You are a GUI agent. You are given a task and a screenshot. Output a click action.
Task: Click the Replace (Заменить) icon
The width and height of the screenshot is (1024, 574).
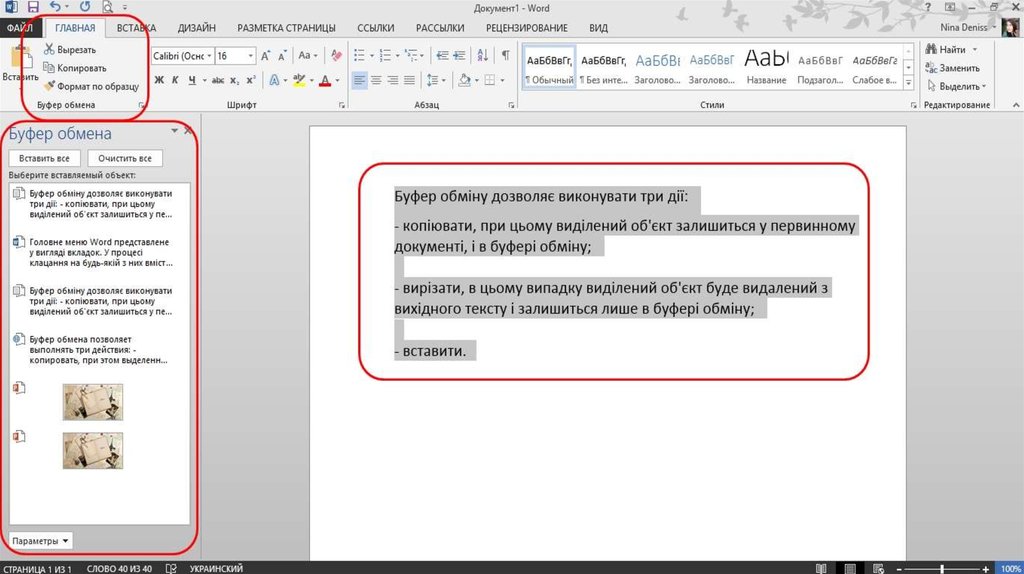click(x=930, y=68)
